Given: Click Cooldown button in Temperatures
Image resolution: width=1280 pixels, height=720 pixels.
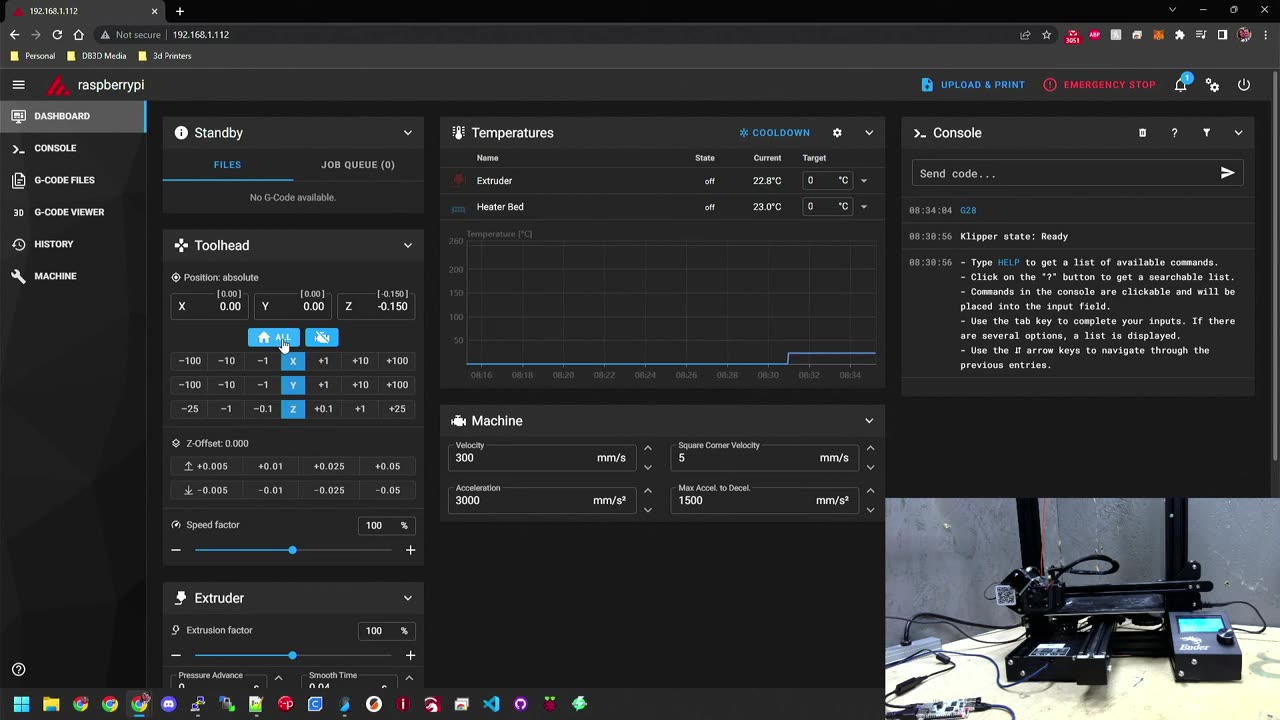Looking at the screenshot, I should (775, 133).
